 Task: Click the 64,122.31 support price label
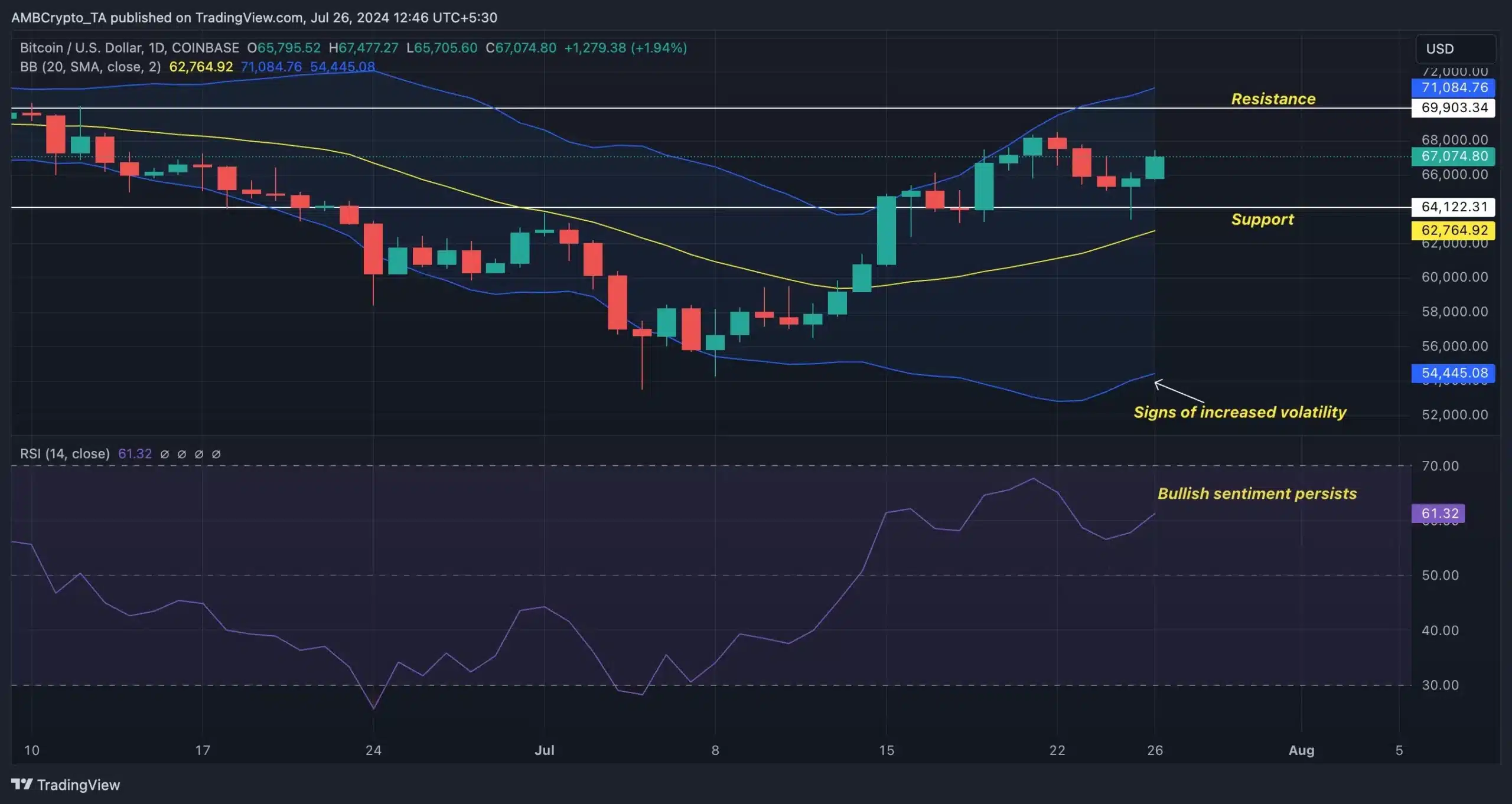[1454, 207]
